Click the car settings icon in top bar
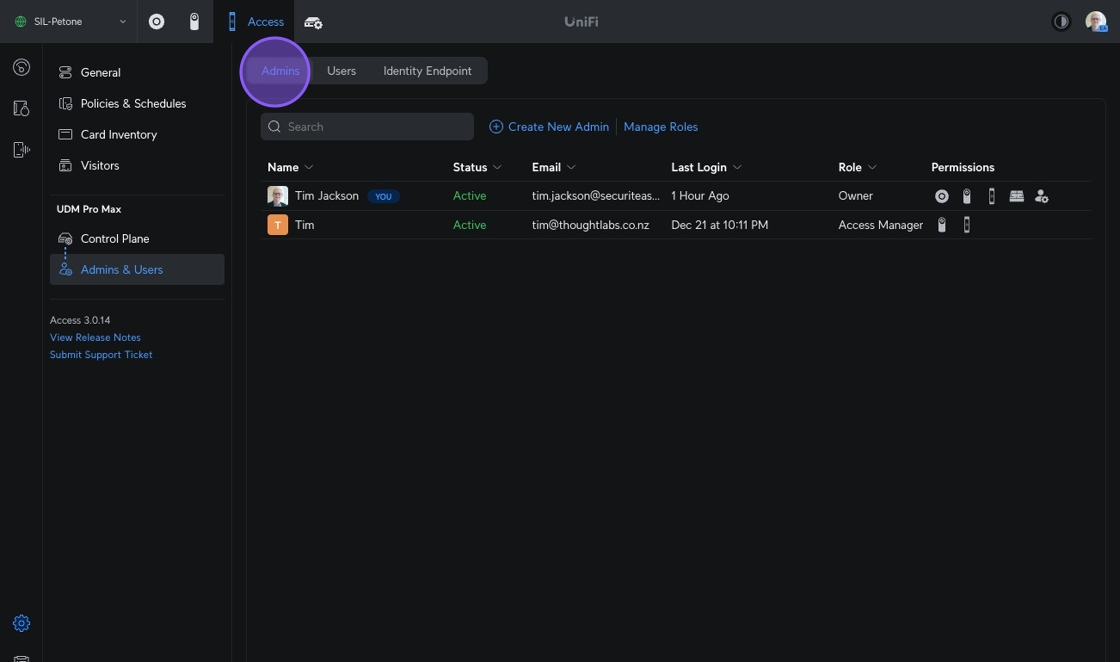1120x662 pixels. [x=313, y=22]
